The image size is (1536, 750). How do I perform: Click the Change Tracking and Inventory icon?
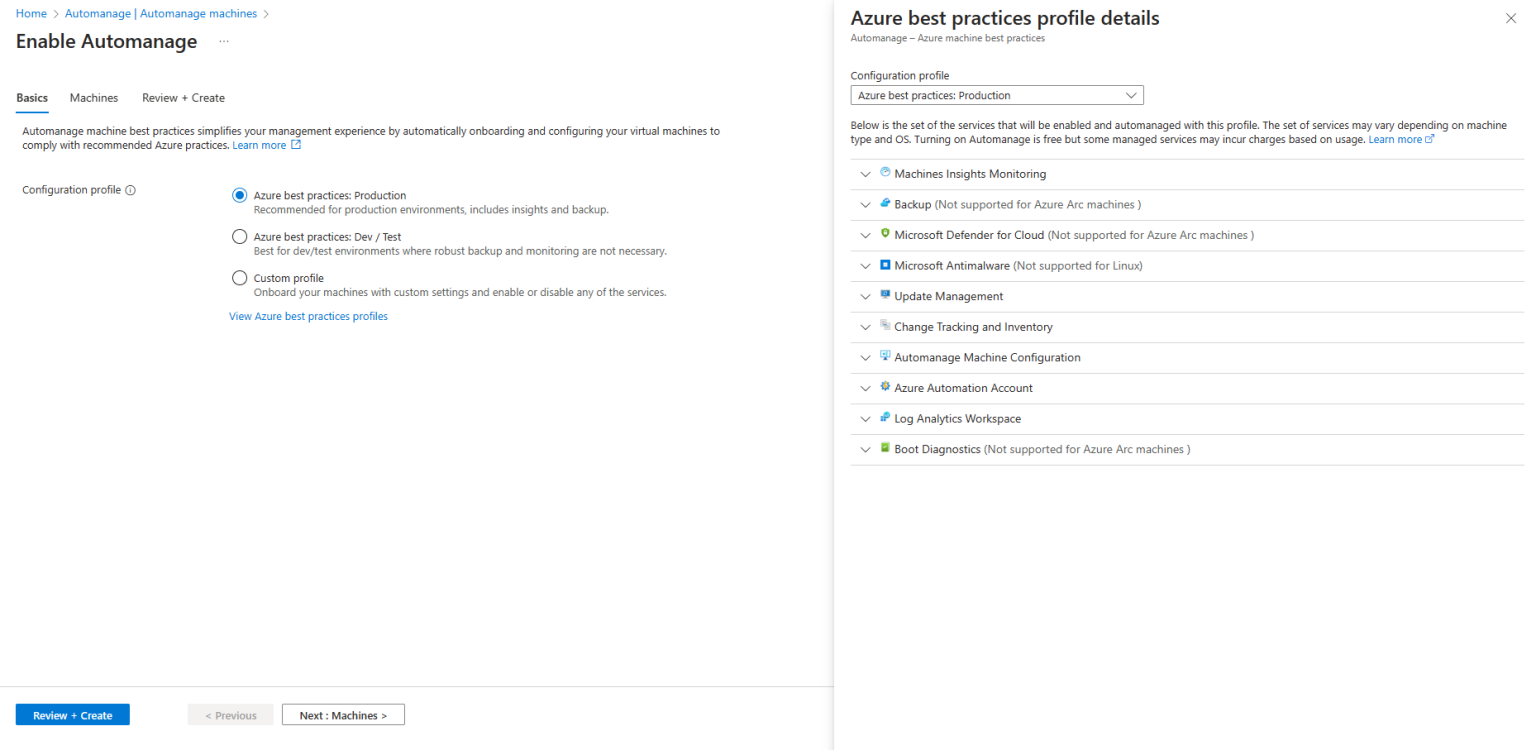point(885,326)
